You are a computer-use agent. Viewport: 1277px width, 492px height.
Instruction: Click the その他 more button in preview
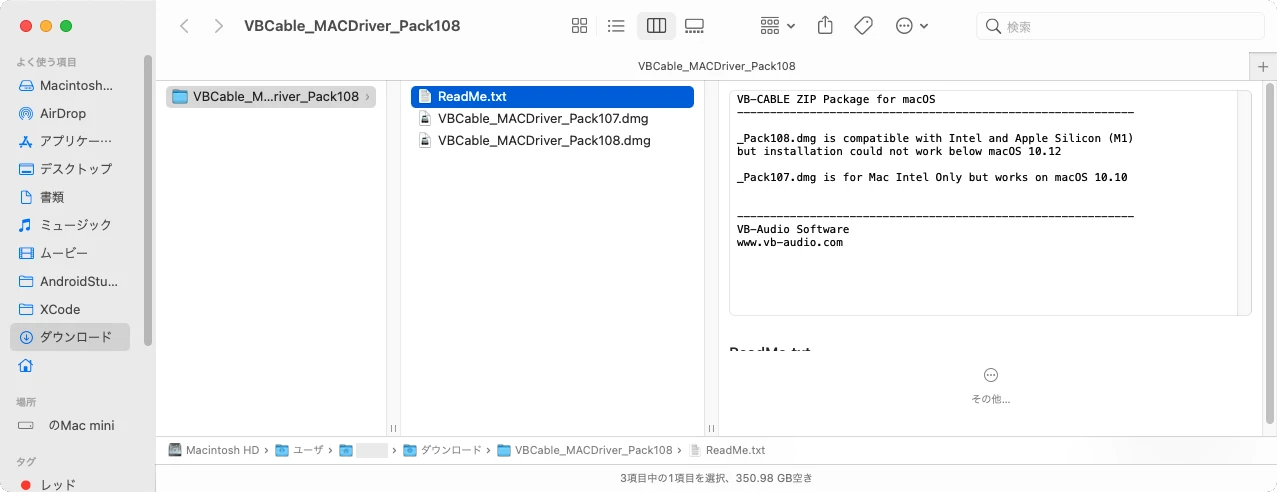[x=991, y=385]
